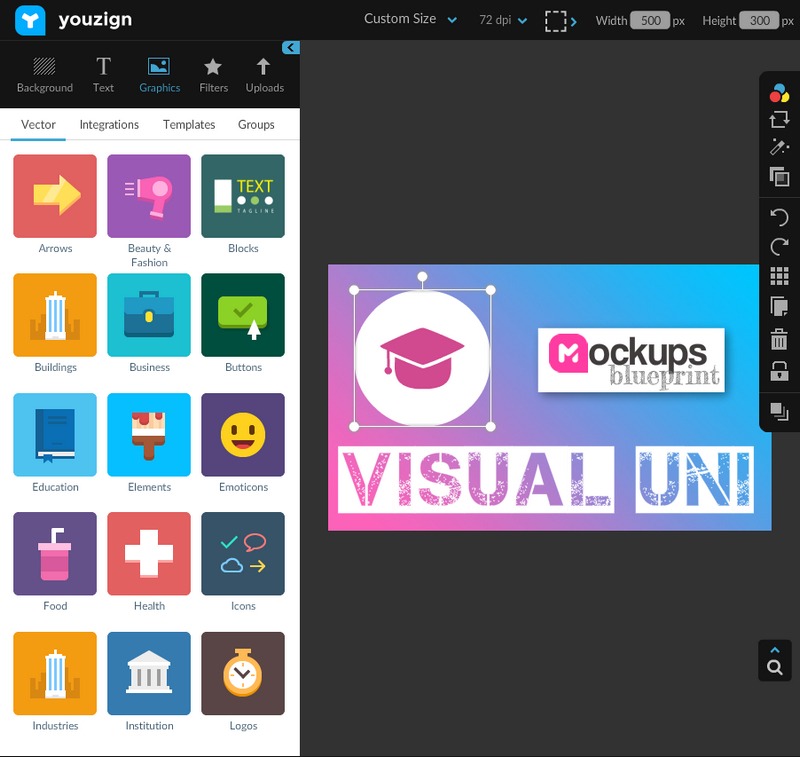Toggle the grid view icon
The image size is (800, 757).
pyautogui.click(x=779, y=276)
